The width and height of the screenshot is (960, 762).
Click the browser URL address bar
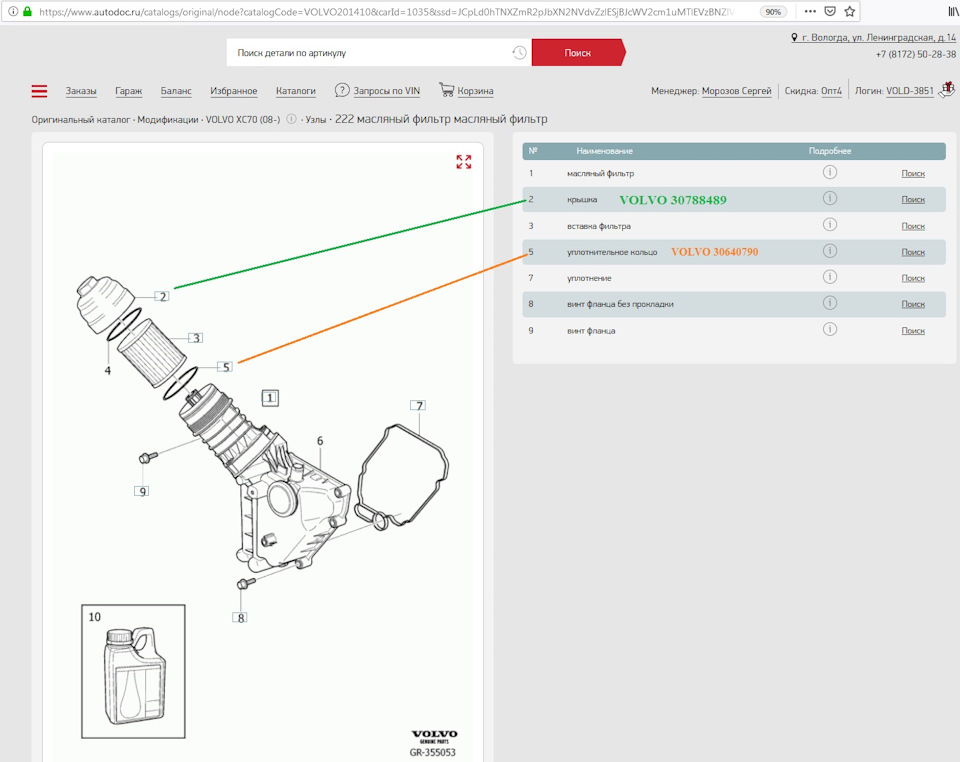pos(386,12)
